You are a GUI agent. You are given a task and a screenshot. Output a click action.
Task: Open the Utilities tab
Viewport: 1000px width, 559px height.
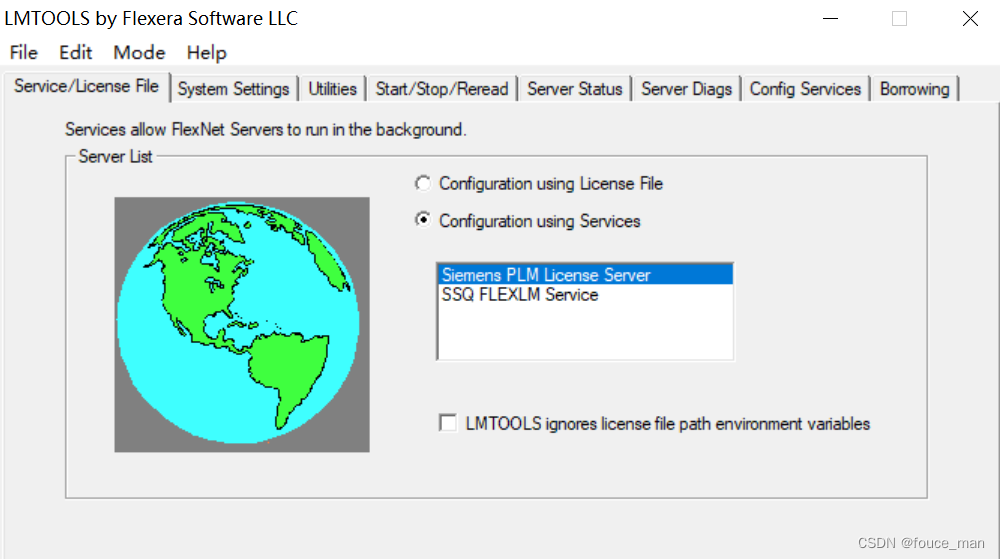[332, 89]
